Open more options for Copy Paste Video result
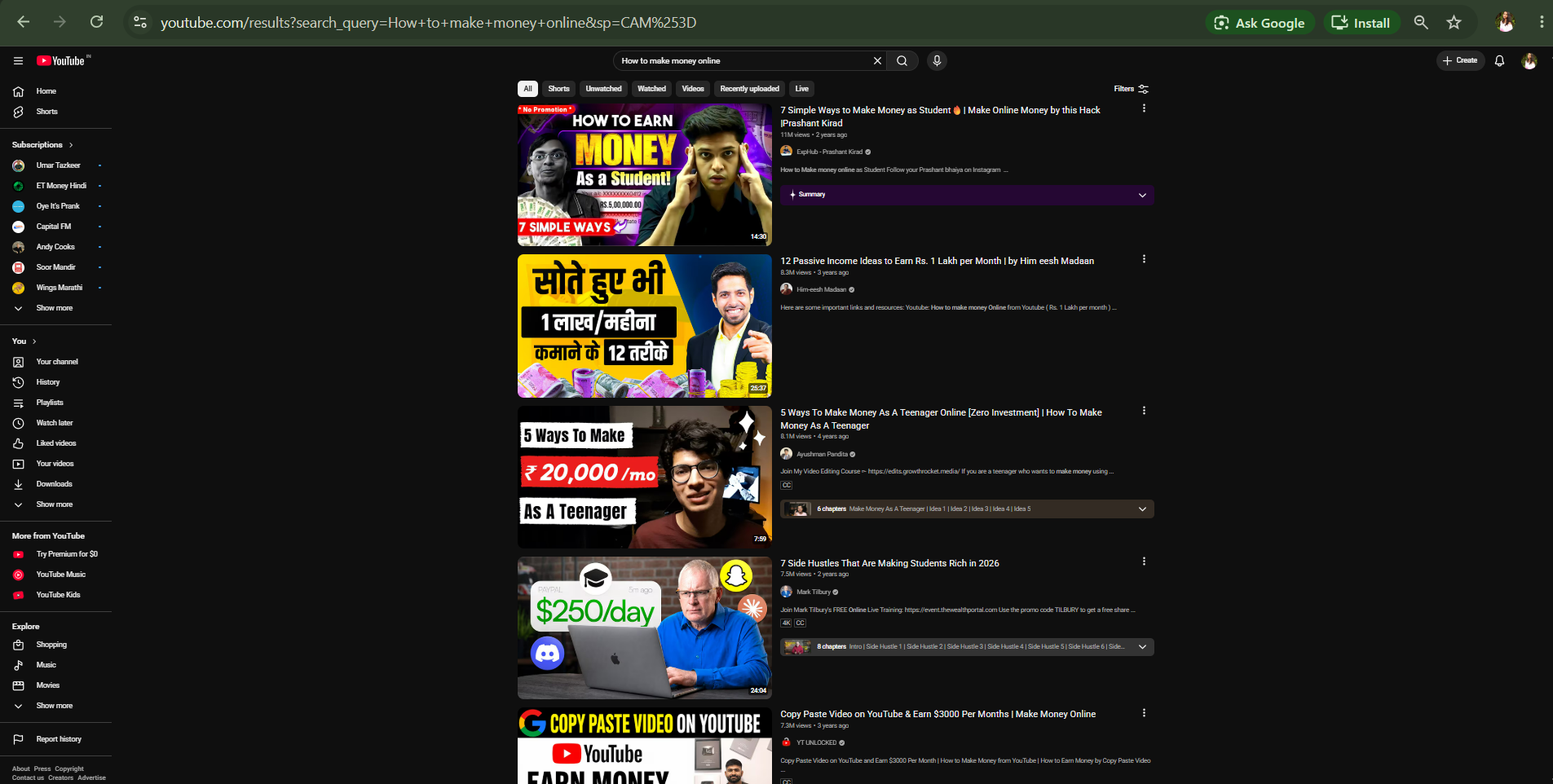 (x=1144, y=713)
